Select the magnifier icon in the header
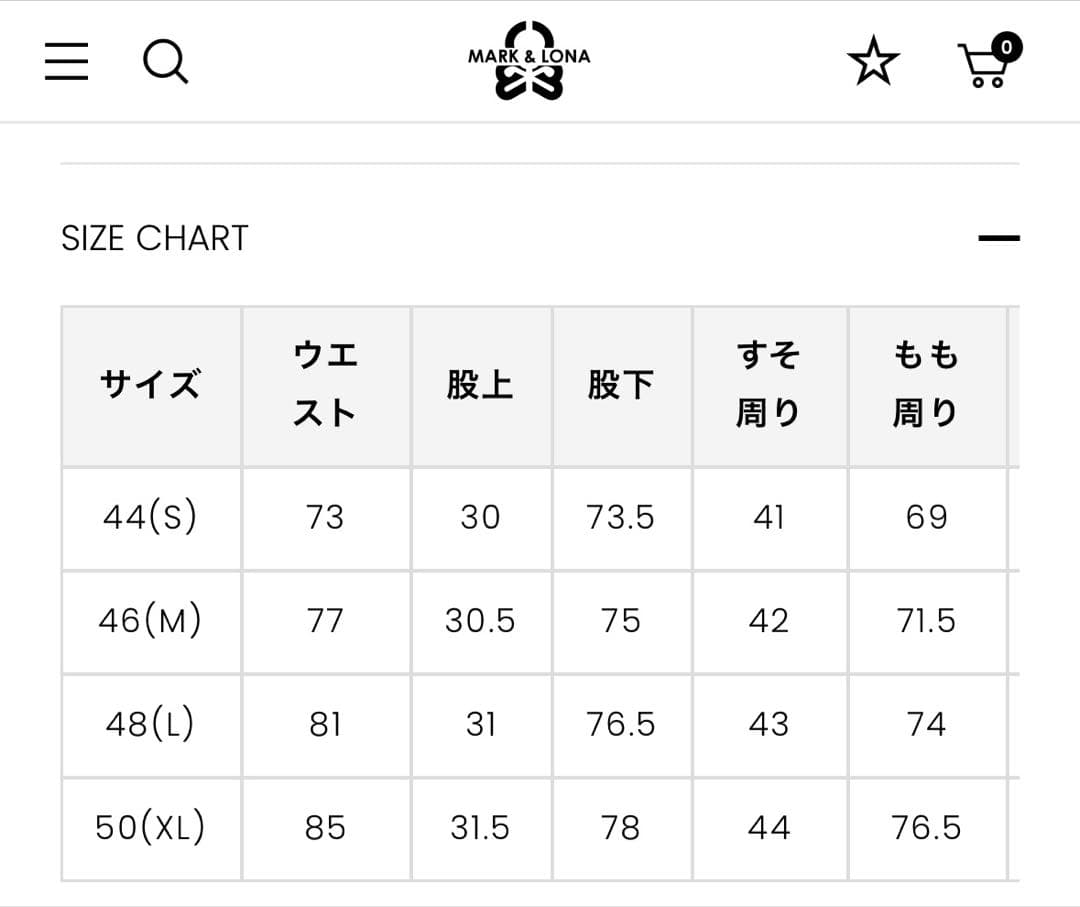1080x907 pixels. (166, 60)
